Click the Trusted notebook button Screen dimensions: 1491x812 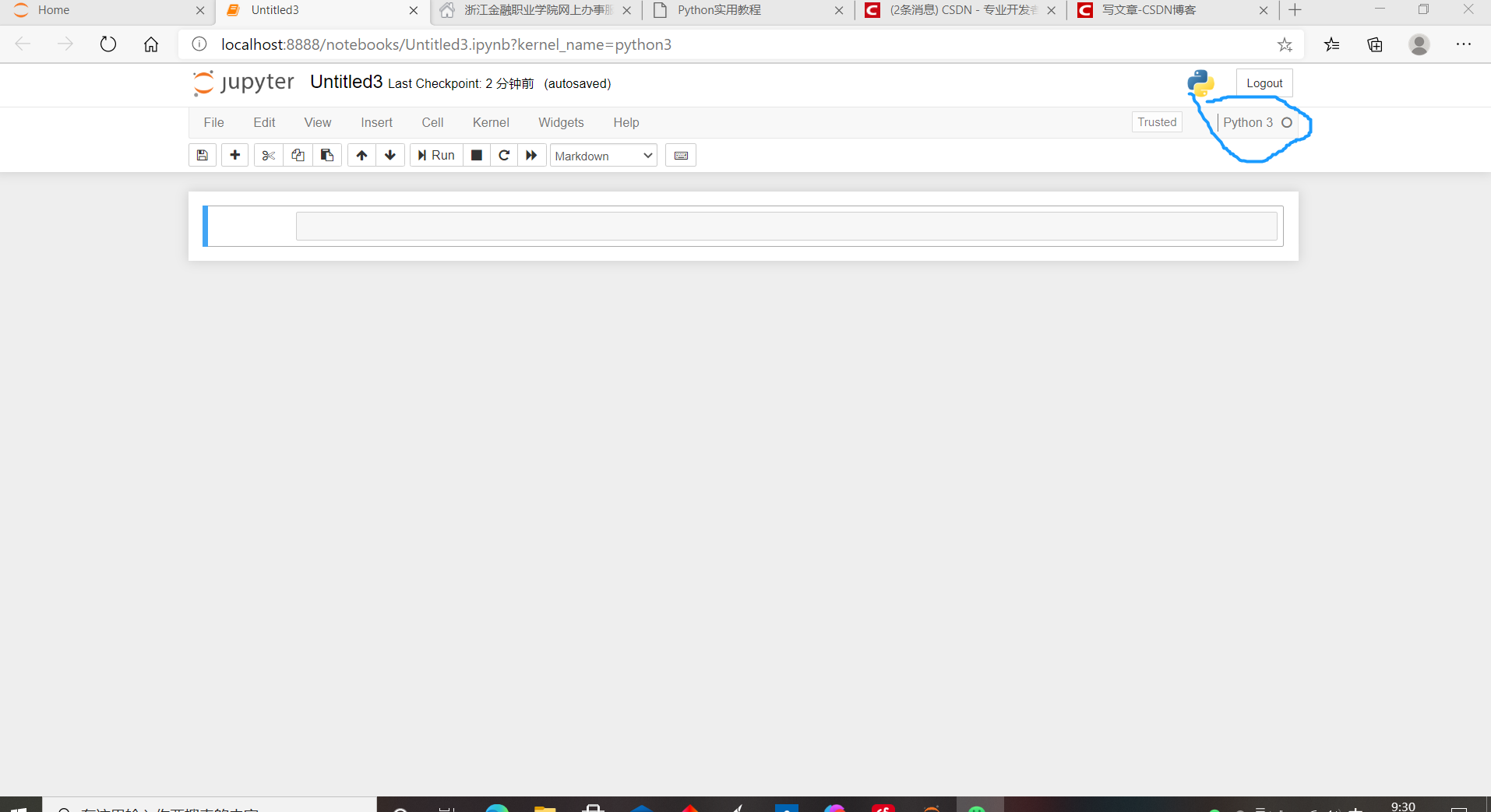[x=1157, y=122]
